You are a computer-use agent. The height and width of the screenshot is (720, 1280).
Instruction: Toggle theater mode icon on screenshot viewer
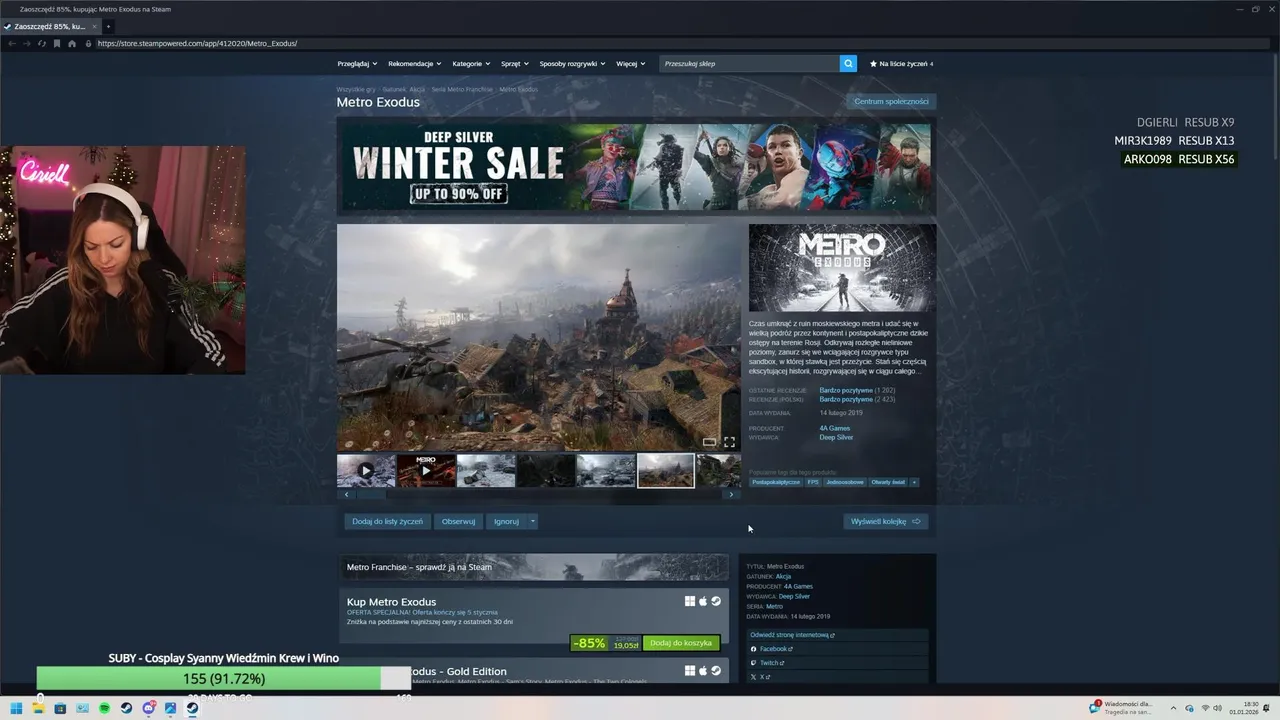pyautogui.click(x=709, y=442)
